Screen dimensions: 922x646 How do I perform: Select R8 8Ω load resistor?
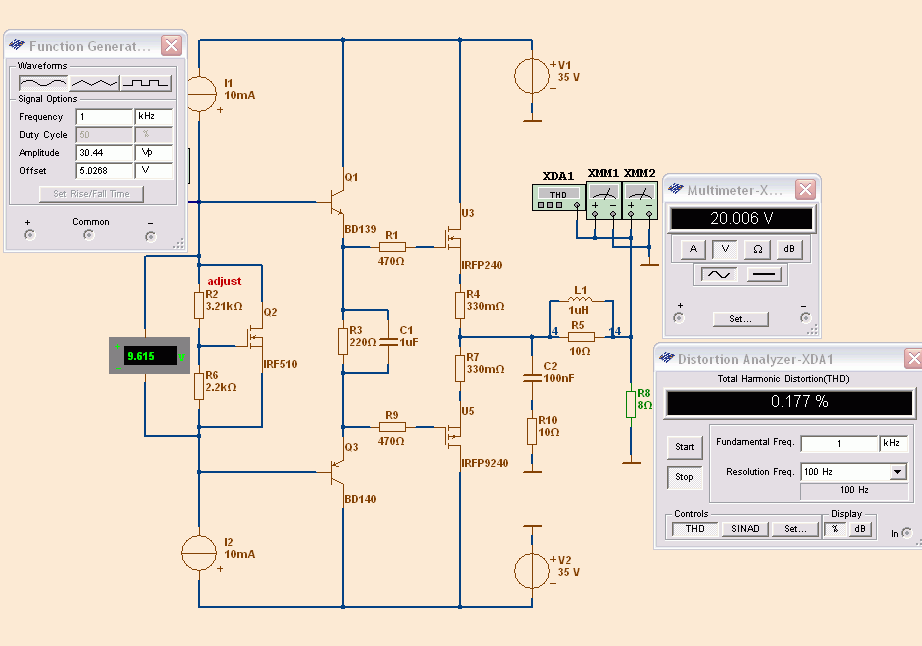click(631, 404)
